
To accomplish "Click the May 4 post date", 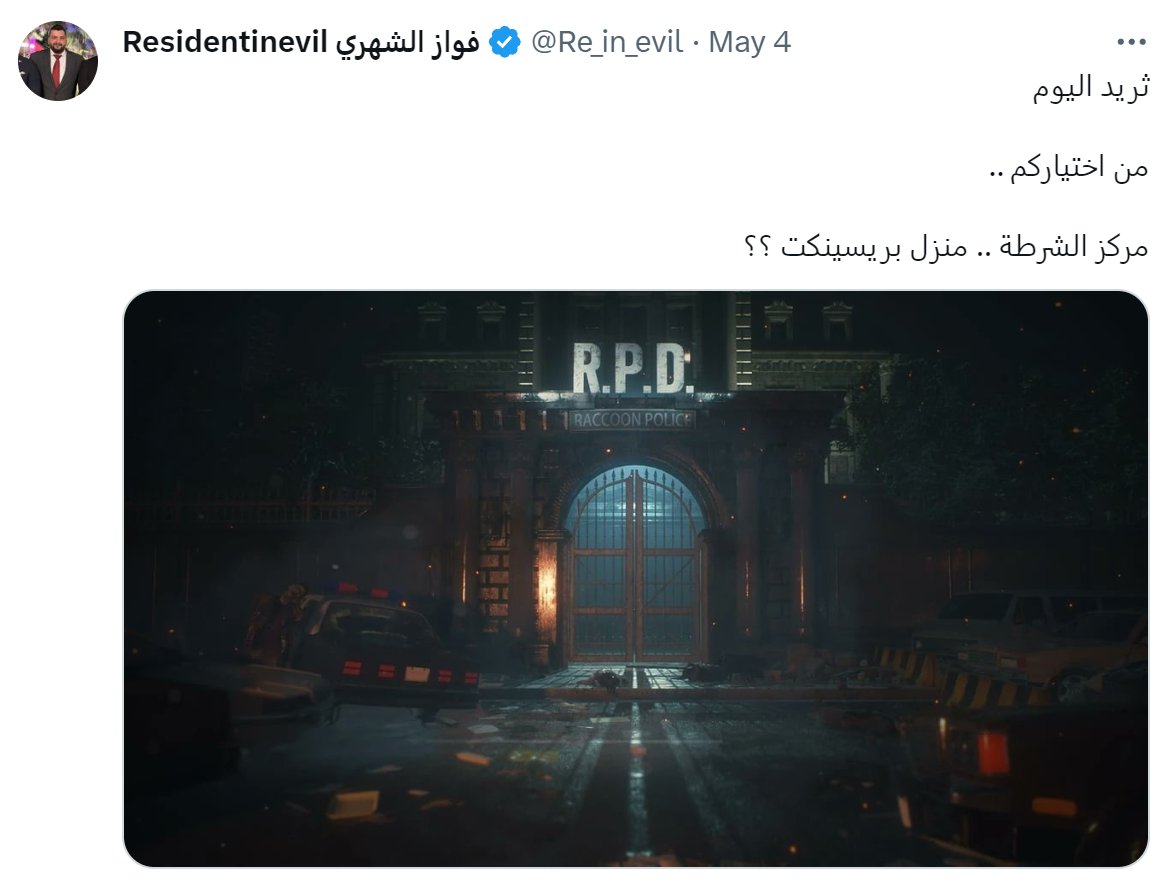I will 750,42.
